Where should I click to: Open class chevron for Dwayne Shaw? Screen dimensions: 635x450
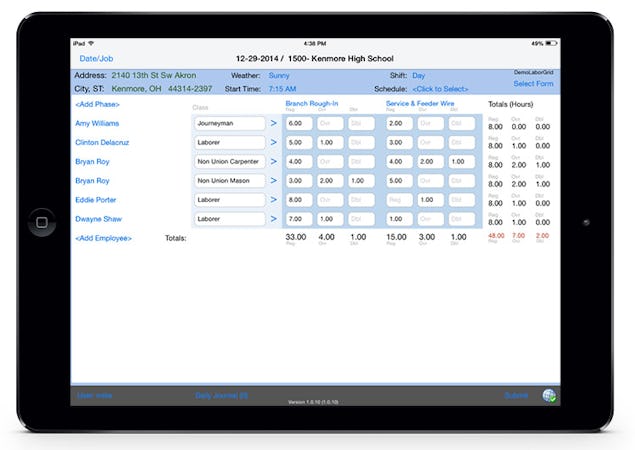coord(274,219)
